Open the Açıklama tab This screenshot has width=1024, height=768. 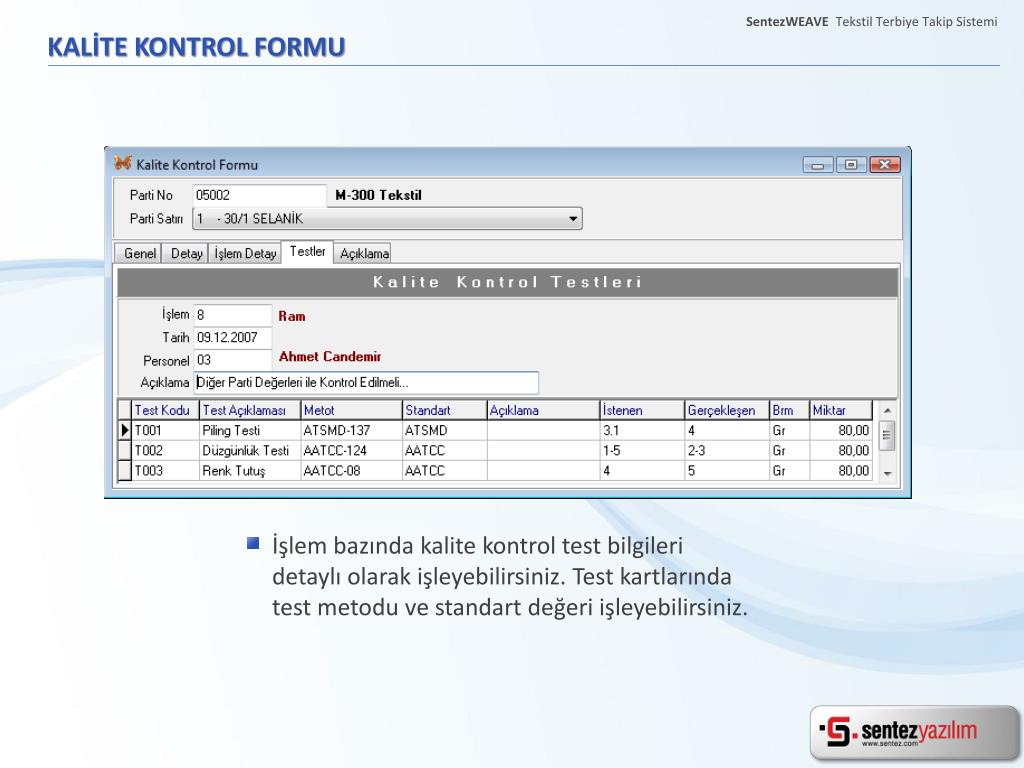tap(364, 253)
